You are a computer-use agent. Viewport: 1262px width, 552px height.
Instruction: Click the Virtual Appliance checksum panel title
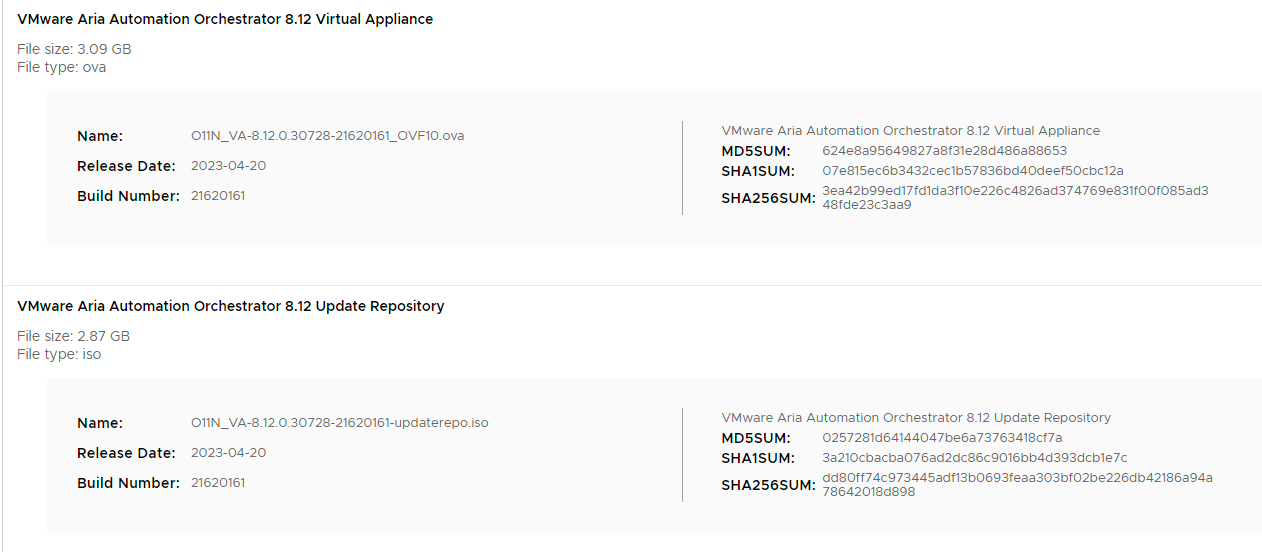(x=910, y=131)
